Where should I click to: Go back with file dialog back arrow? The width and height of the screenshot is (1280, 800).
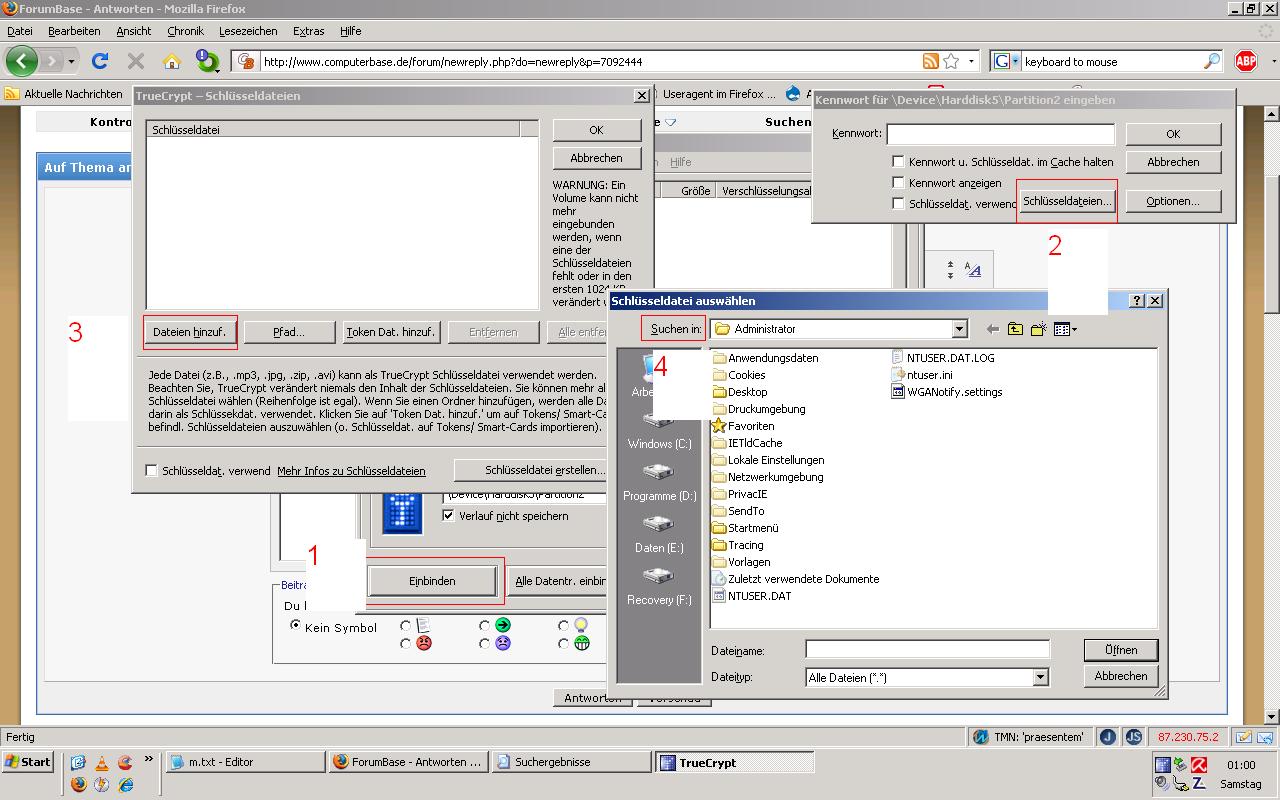(x=992, y=329)
